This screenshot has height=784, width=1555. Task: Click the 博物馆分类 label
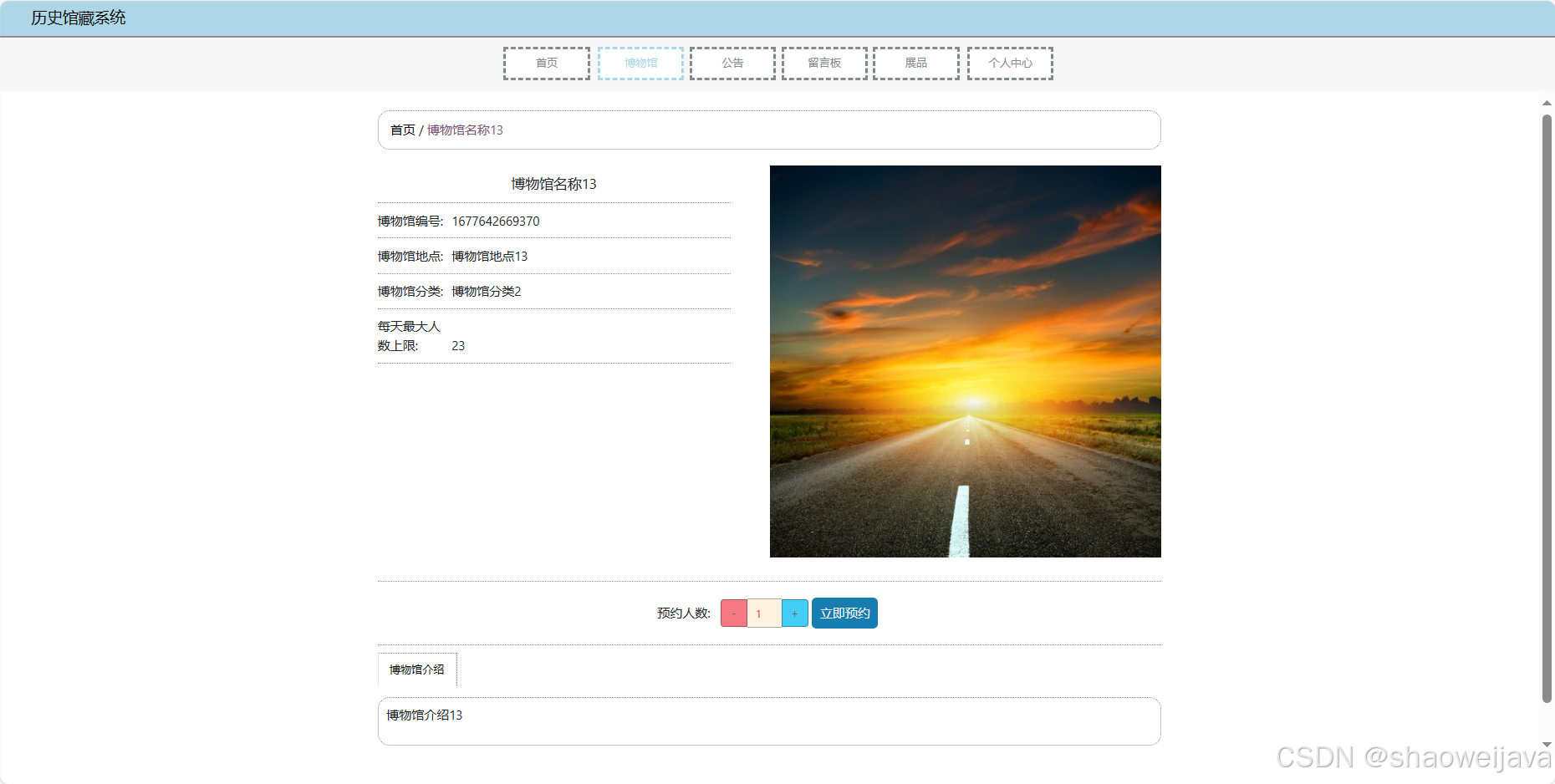coord(410,292)
